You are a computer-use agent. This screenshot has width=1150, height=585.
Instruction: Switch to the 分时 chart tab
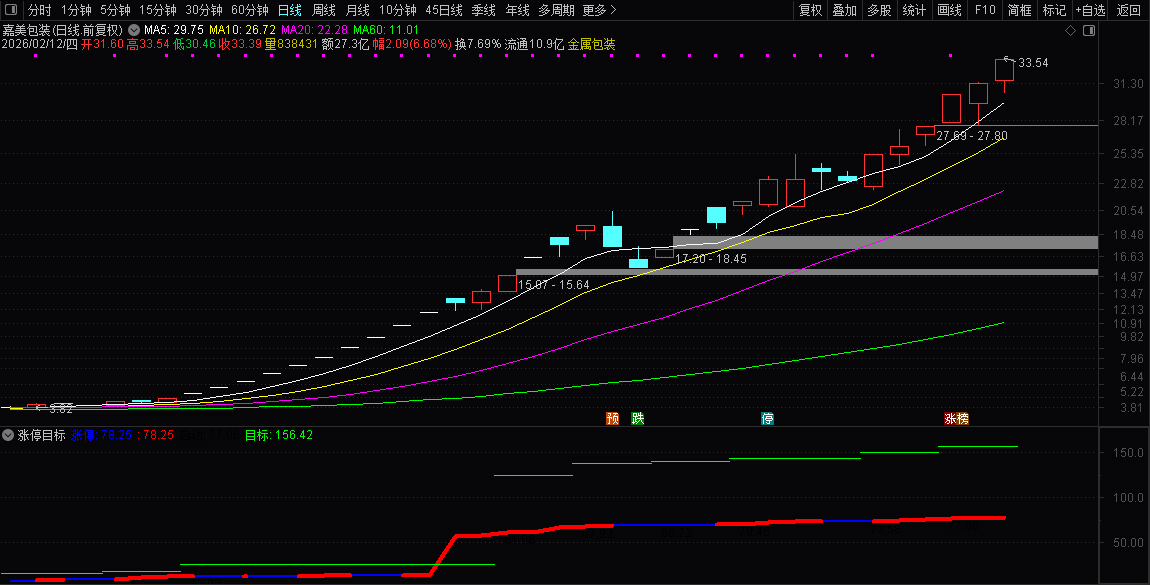[40, 10]
